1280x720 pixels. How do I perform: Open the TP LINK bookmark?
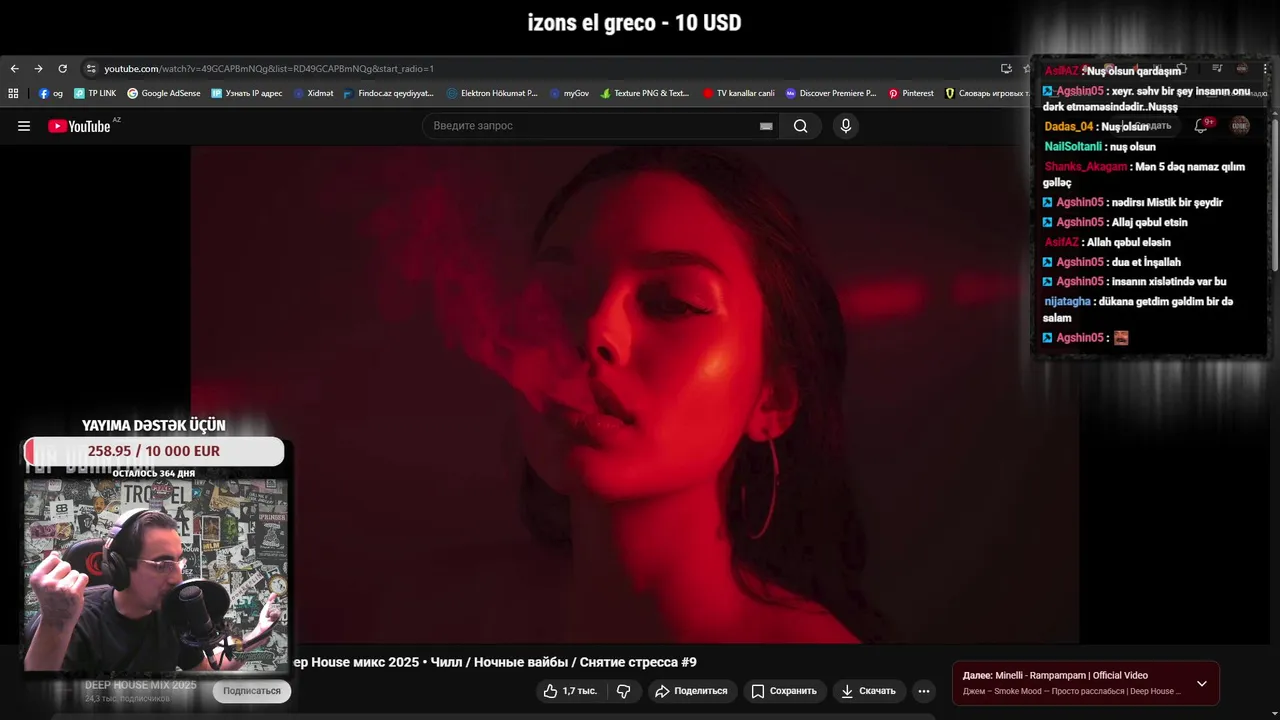pos(95,93)
